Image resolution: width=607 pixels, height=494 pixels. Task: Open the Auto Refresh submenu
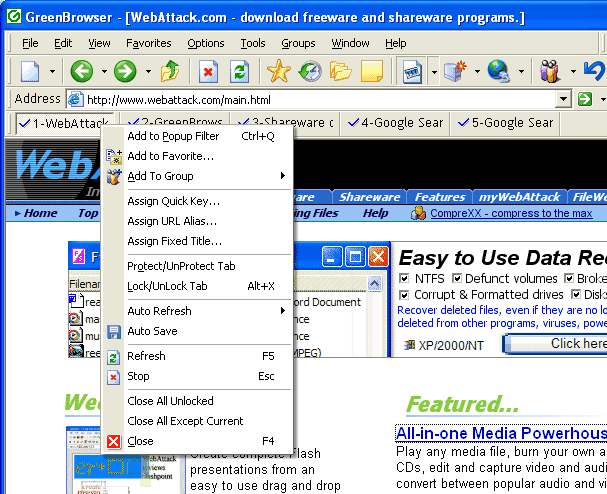coord(197,311)
